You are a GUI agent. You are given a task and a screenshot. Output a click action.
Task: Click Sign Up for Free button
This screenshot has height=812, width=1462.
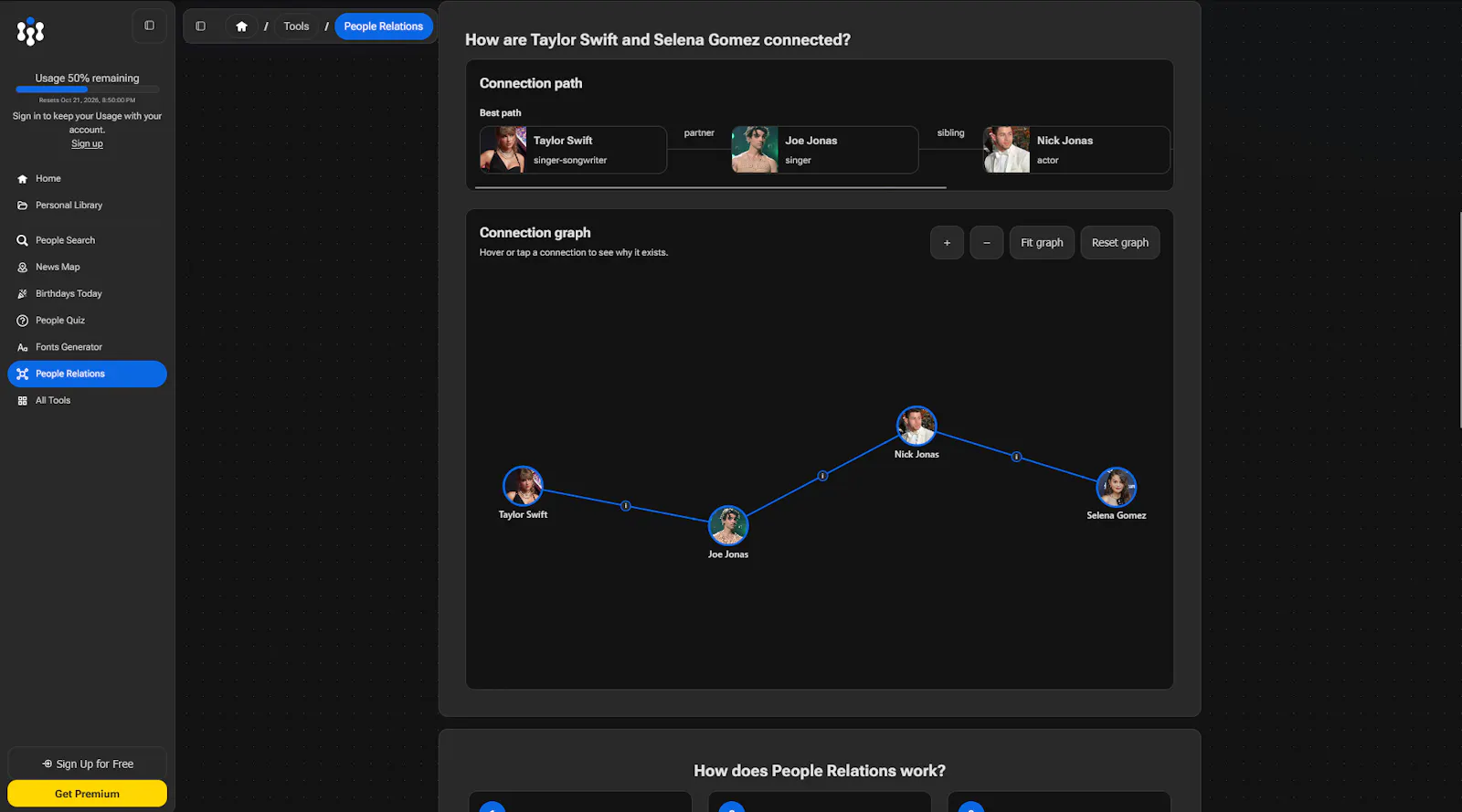pyautogui.click(x=87, y=764)
